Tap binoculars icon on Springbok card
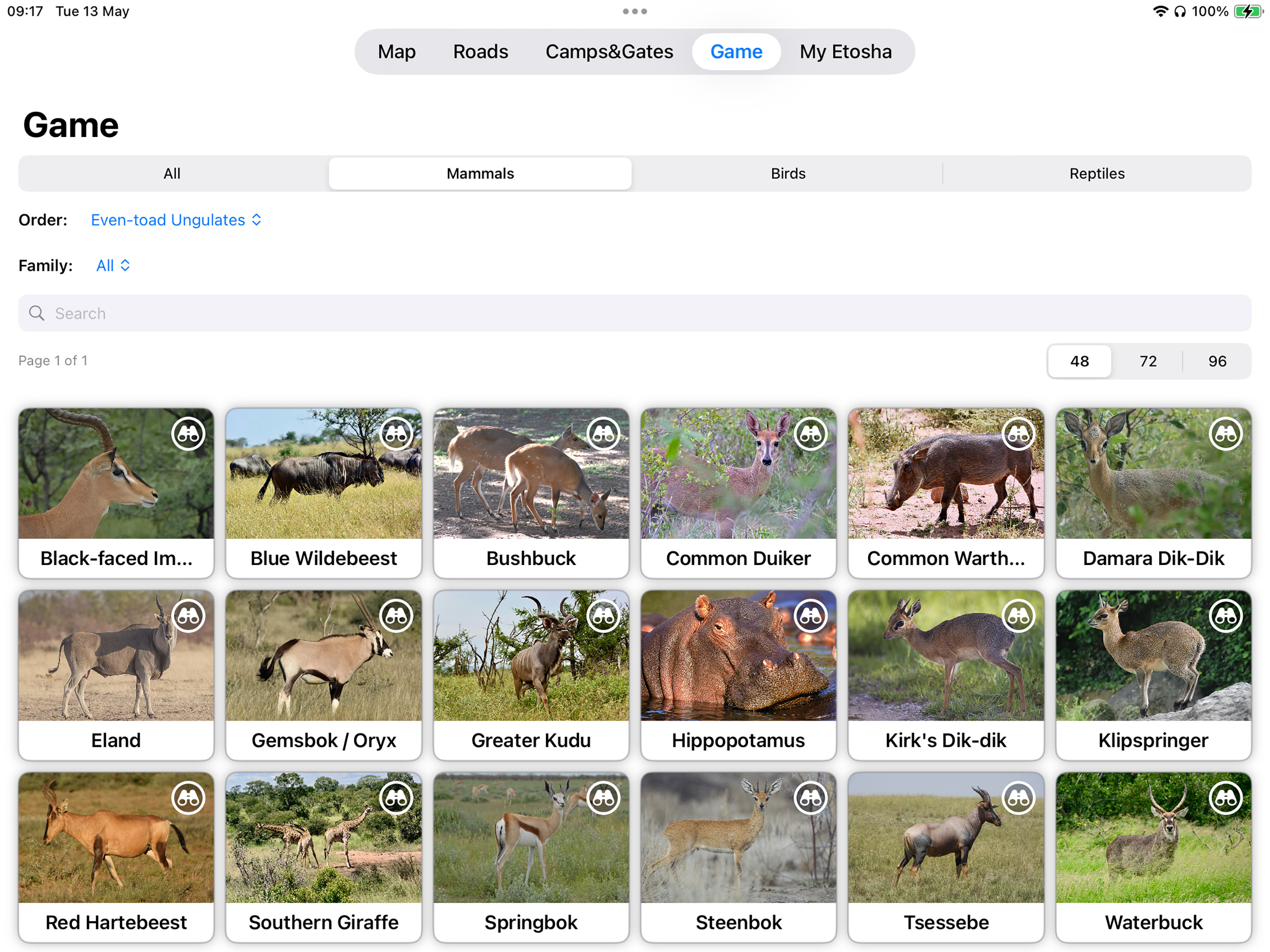This screenshot has width=1270, height=952. click(604, 797)
